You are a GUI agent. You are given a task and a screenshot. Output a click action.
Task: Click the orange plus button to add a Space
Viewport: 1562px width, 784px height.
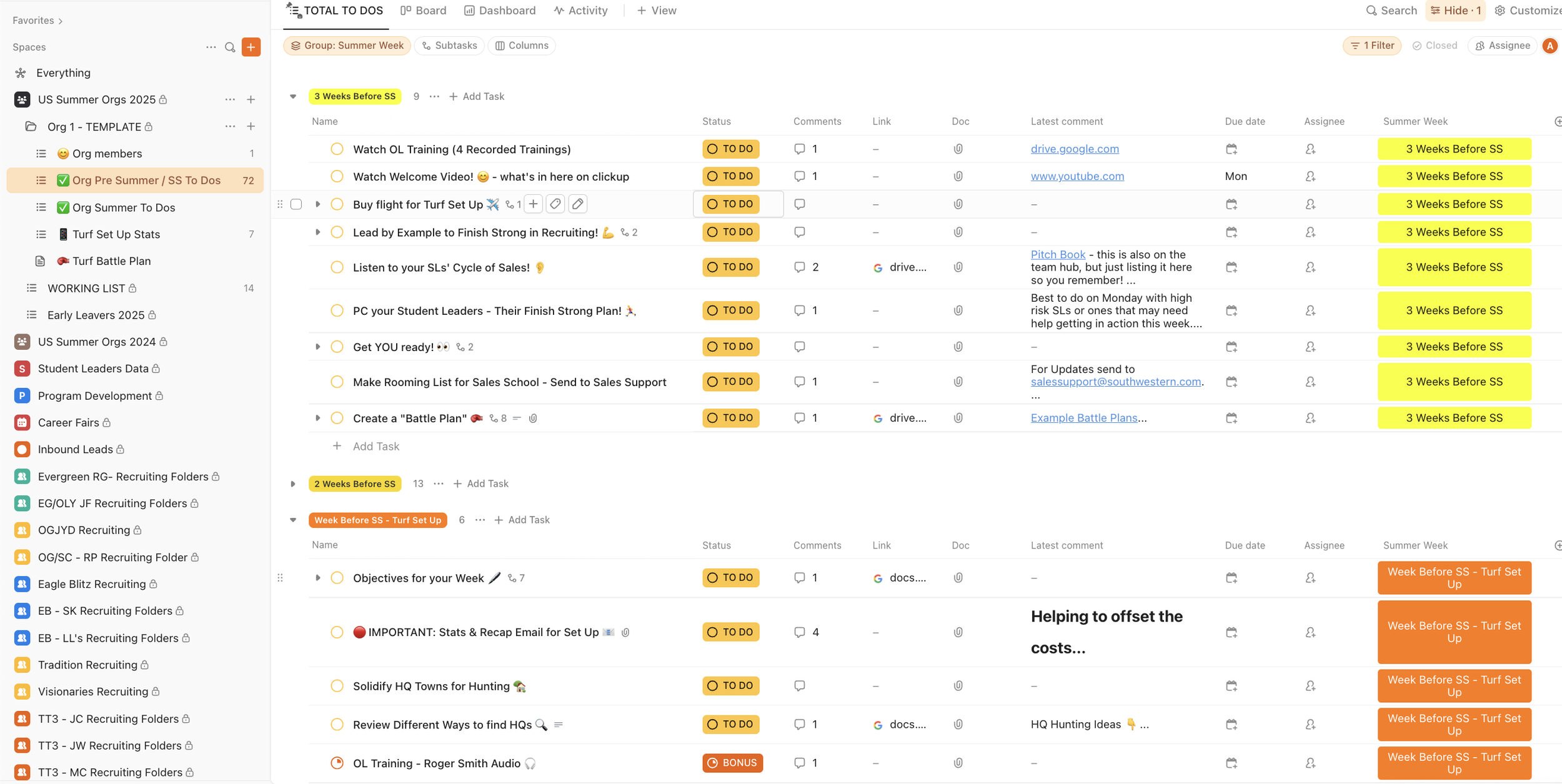click(251, 47)
